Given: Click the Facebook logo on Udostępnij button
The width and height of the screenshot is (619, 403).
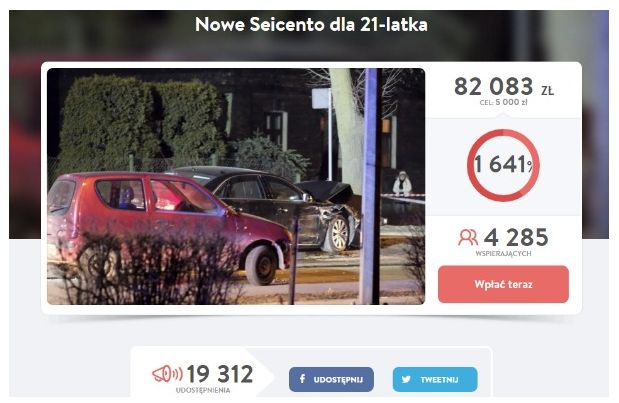Looking at the screenshot, I should 302,379.
